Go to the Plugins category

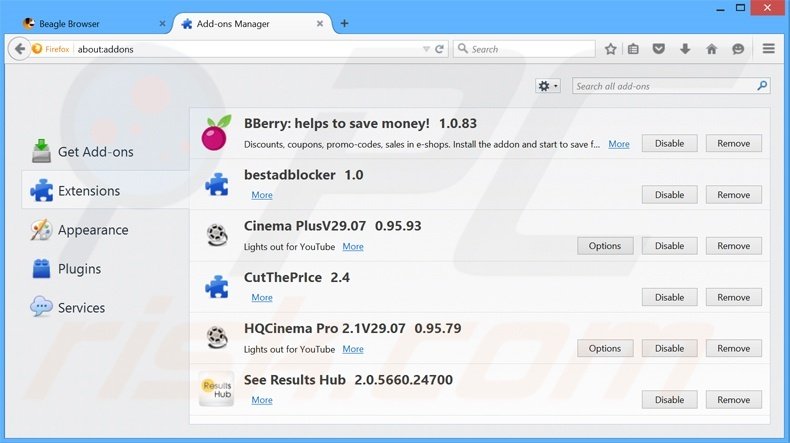point(105,269)
